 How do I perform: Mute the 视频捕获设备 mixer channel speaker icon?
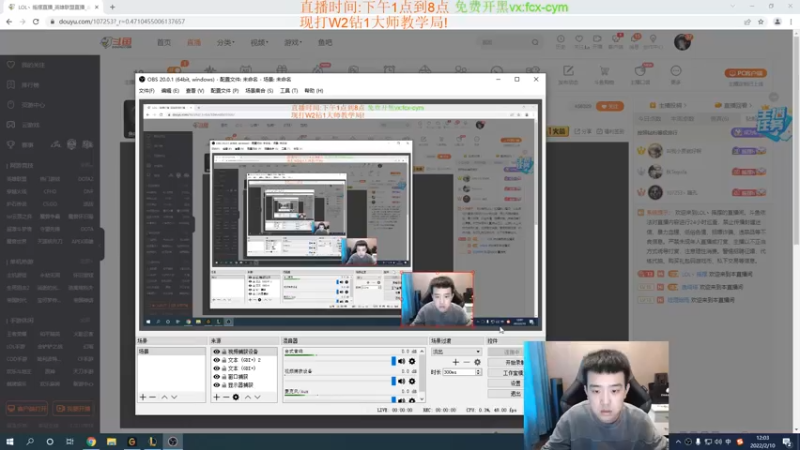click(x=402, y=381)
